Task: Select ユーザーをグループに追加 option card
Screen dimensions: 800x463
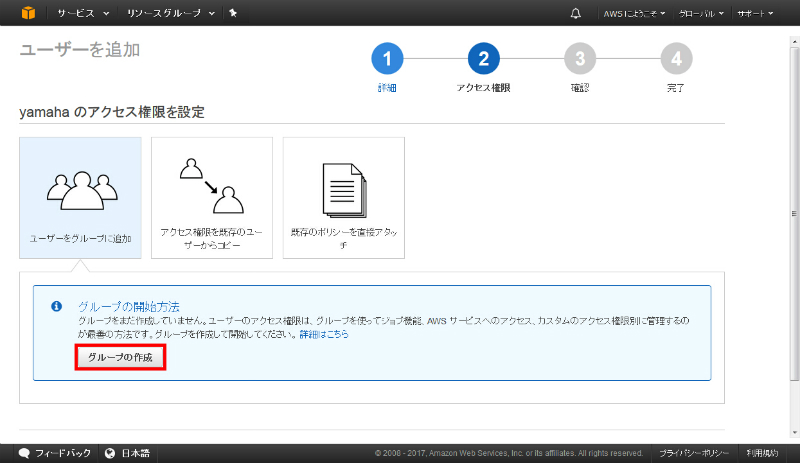Action: click(x=80, y=198)
